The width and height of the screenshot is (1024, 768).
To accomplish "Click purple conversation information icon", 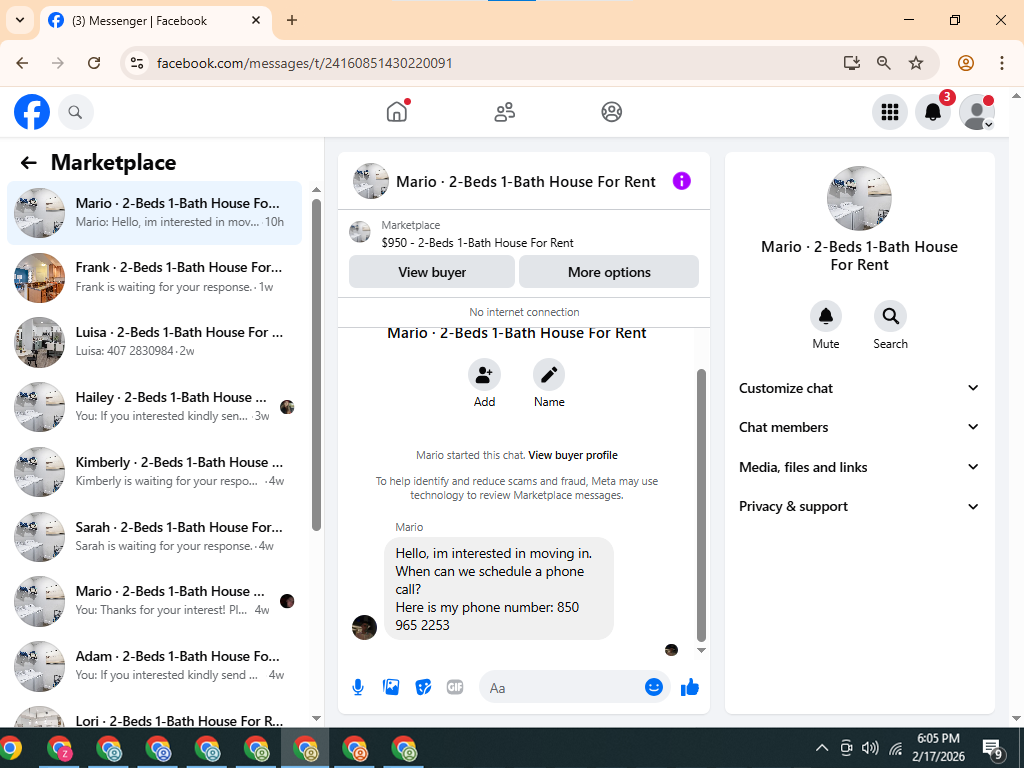I will 681,181.
